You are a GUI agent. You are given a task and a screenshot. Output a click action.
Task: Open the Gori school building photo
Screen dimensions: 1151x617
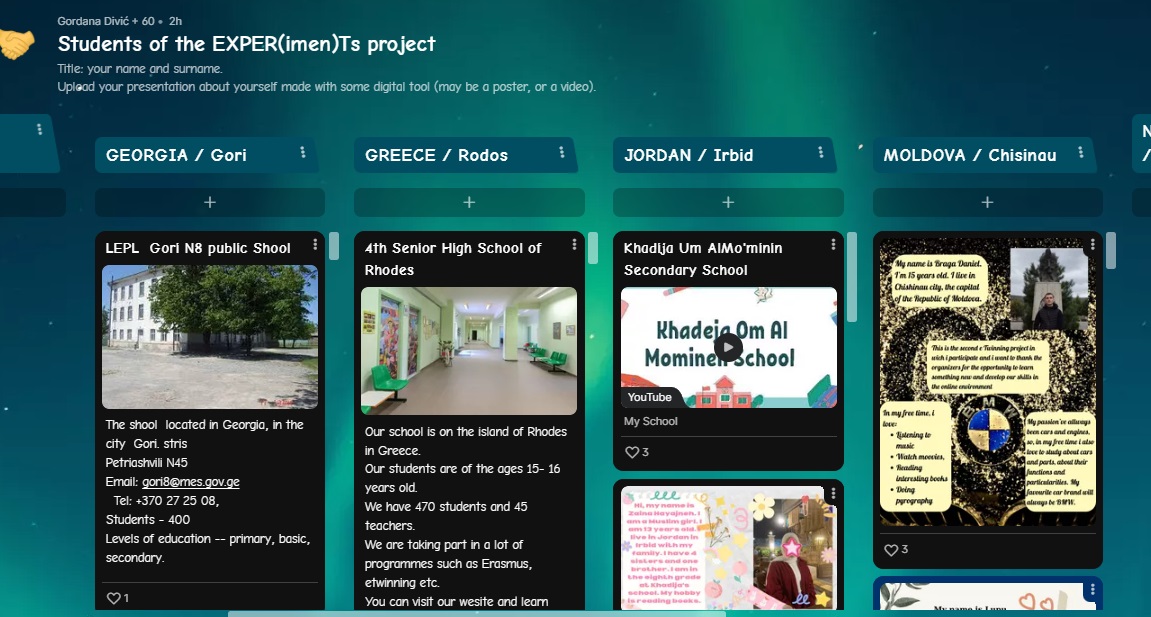tap(210, 336)
